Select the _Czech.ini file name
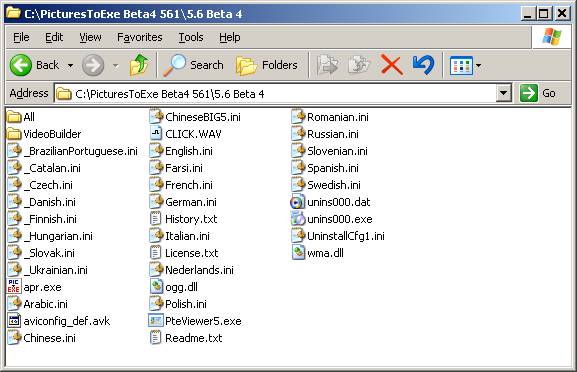577x372 pixels. click(48, 185)
